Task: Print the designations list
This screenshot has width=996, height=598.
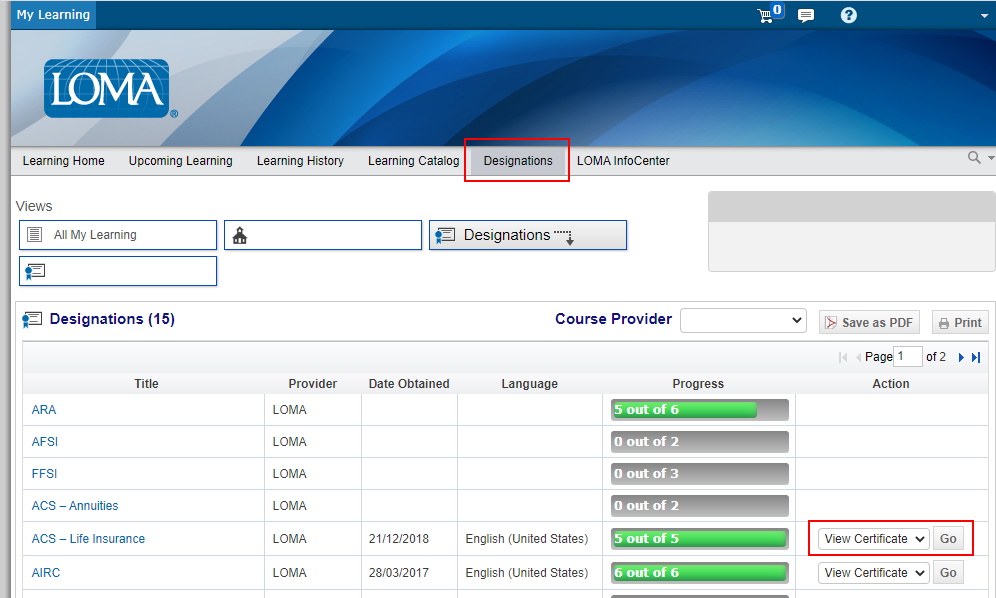Action: coord(960,323)
